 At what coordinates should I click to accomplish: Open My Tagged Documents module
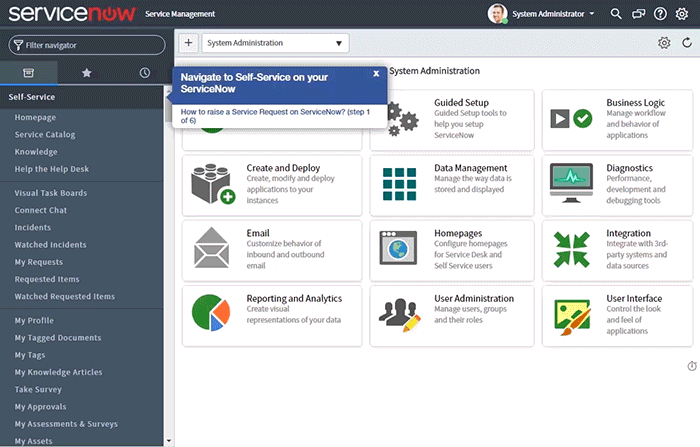click(x=58, y=338)
